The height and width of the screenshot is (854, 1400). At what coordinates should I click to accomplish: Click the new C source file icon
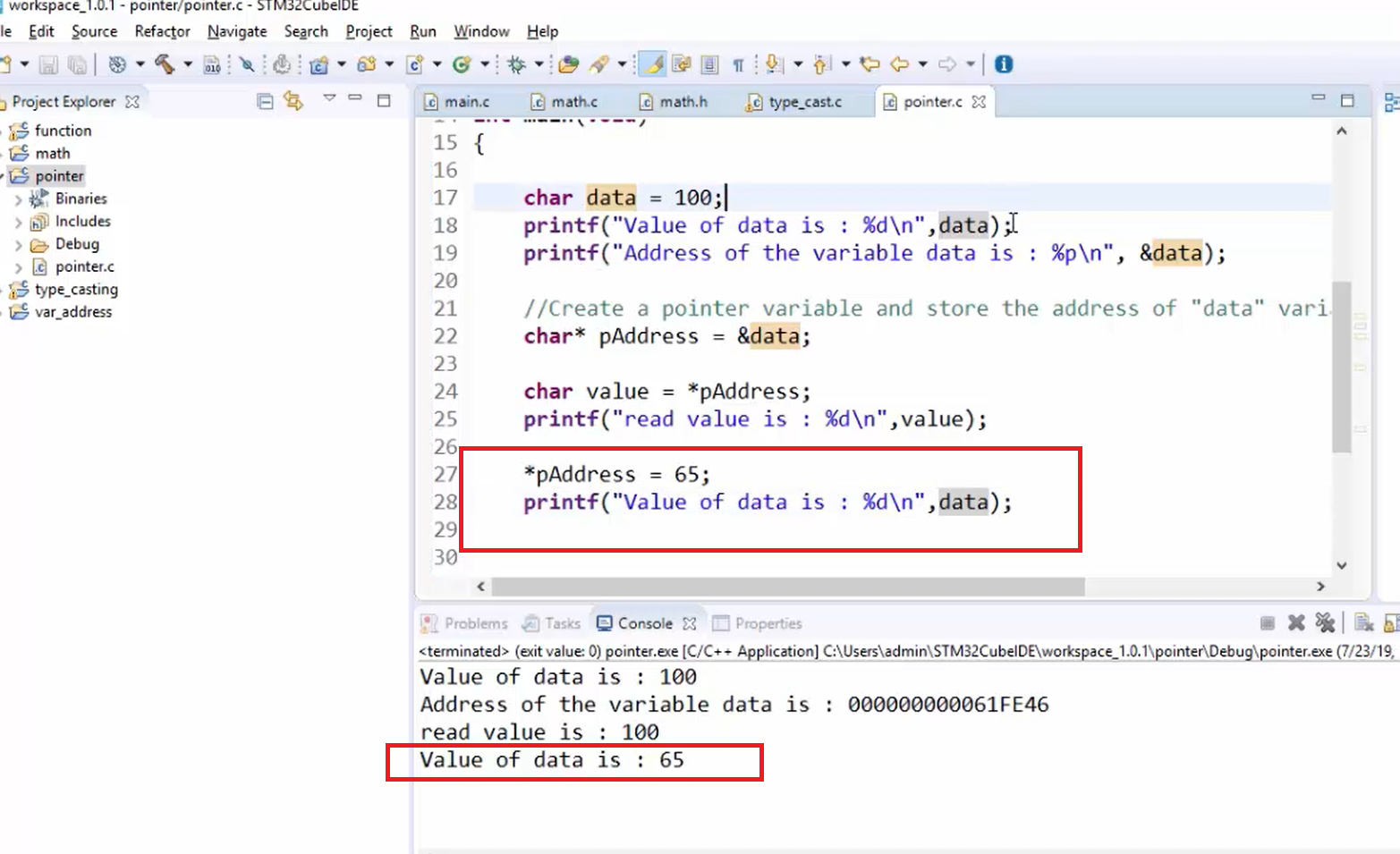tap(415, 64)
